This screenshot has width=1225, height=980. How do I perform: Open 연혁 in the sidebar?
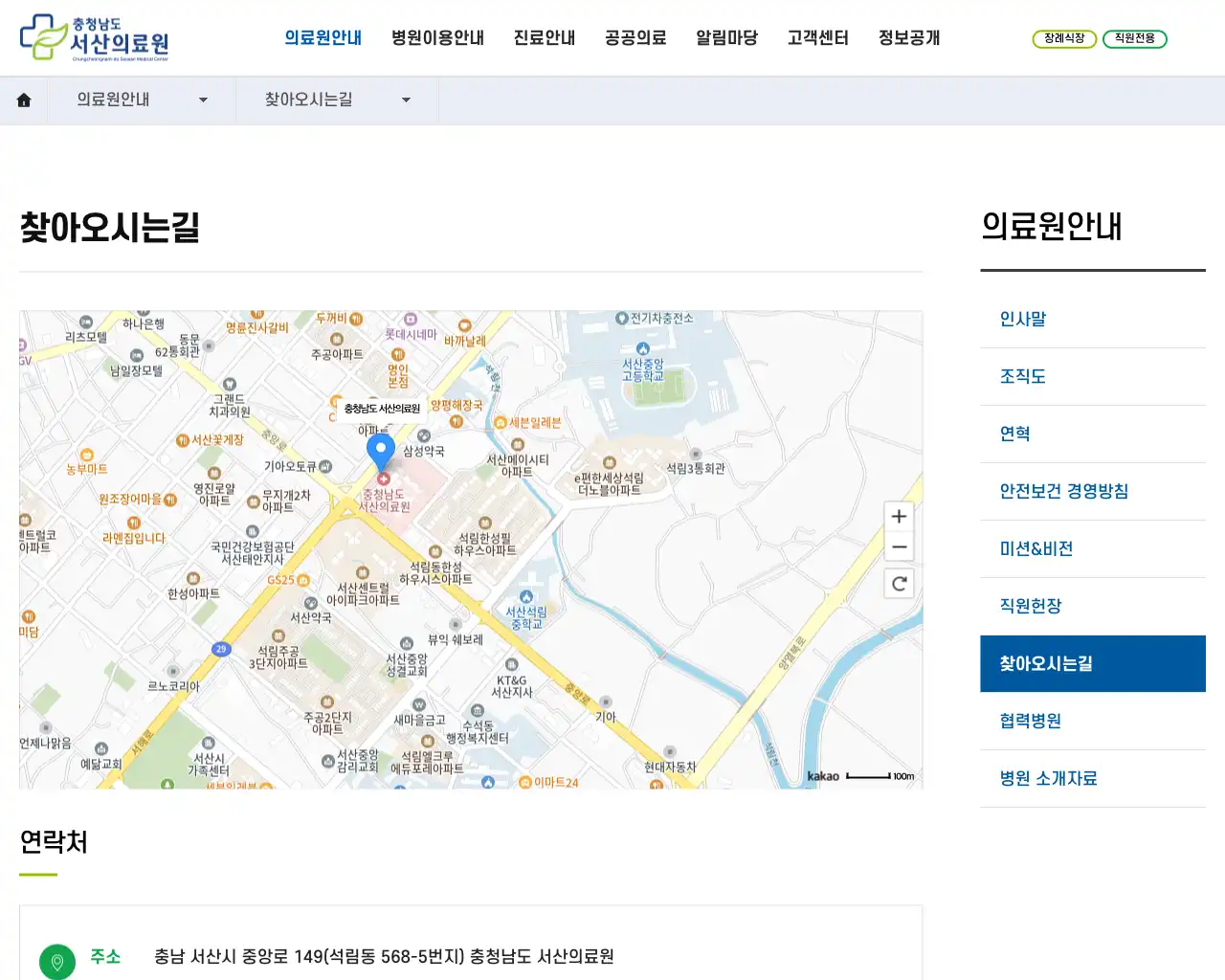pos(1093,434)
